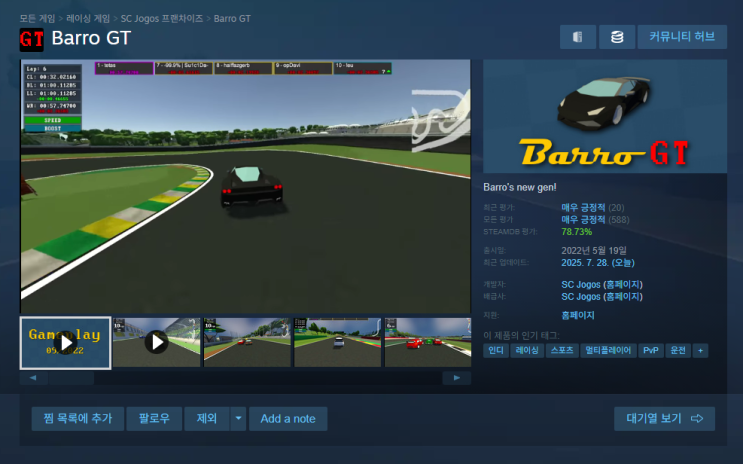Go to 모든 게임 breadcrumb link

[x=37, y=18]
